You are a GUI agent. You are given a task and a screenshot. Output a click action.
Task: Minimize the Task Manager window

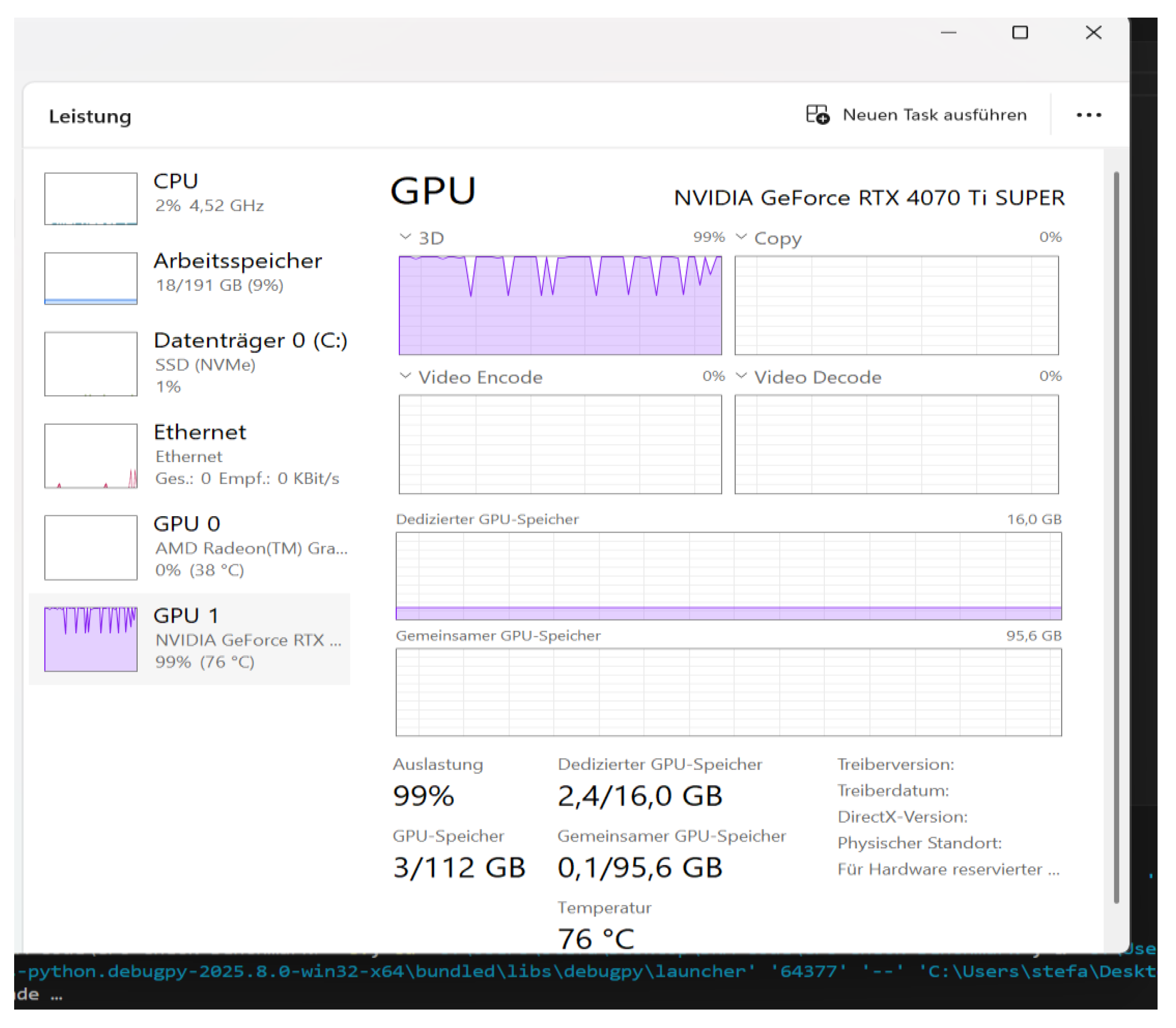pos(948,33)
